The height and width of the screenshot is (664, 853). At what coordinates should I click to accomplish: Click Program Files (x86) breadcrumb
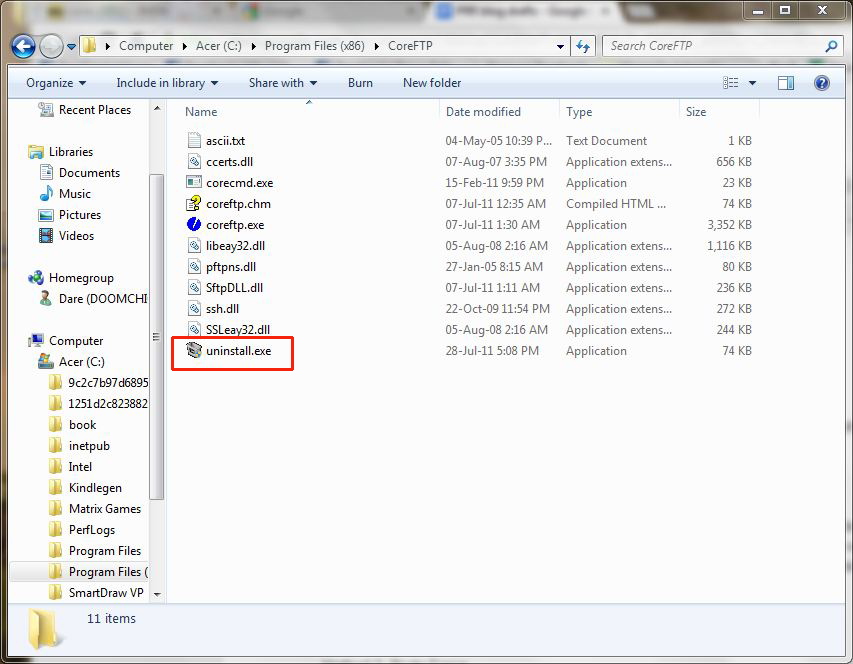(x=314, y=46)
